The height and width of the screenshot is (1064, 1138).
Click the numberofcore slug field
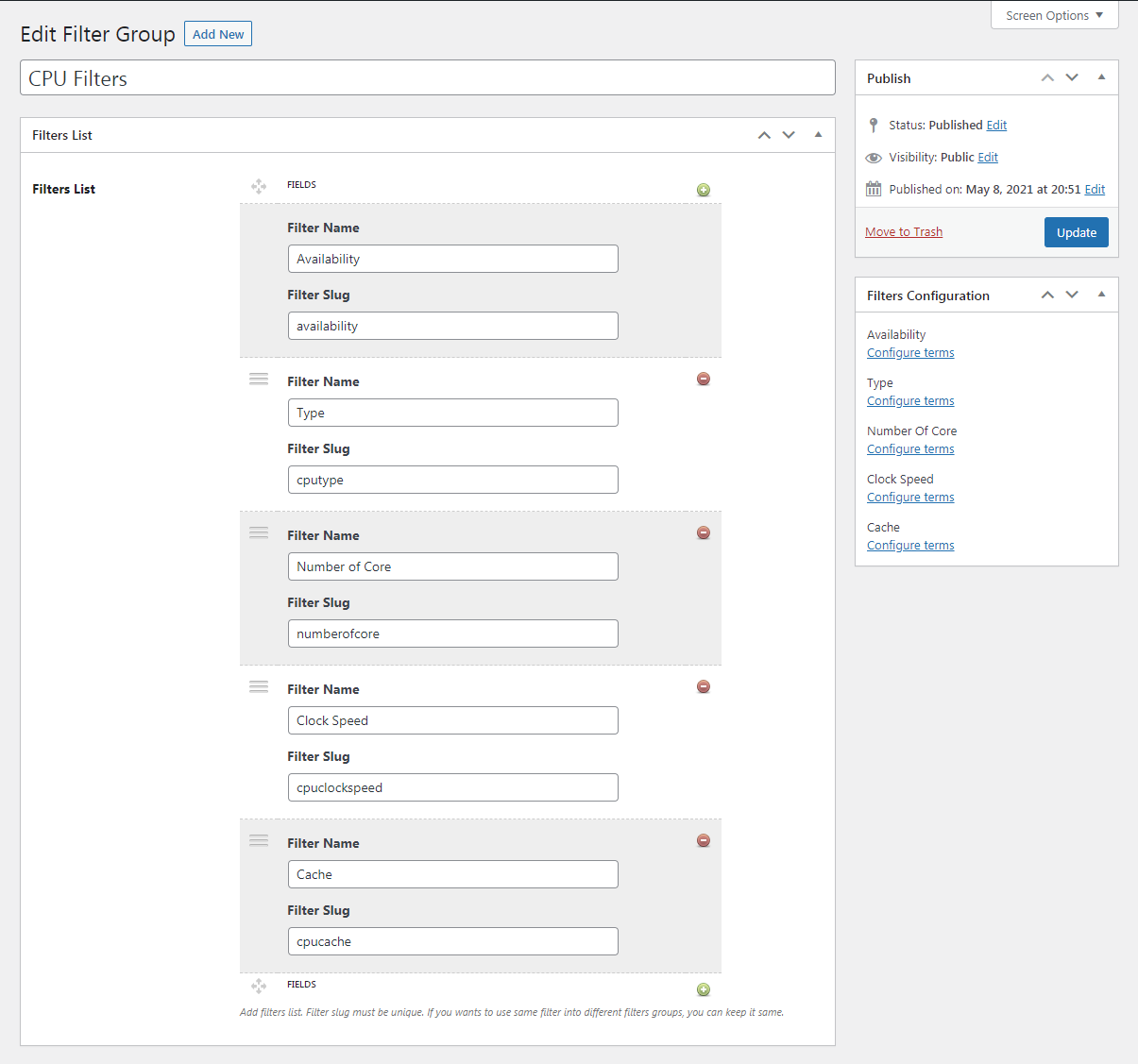click(453, 633)
